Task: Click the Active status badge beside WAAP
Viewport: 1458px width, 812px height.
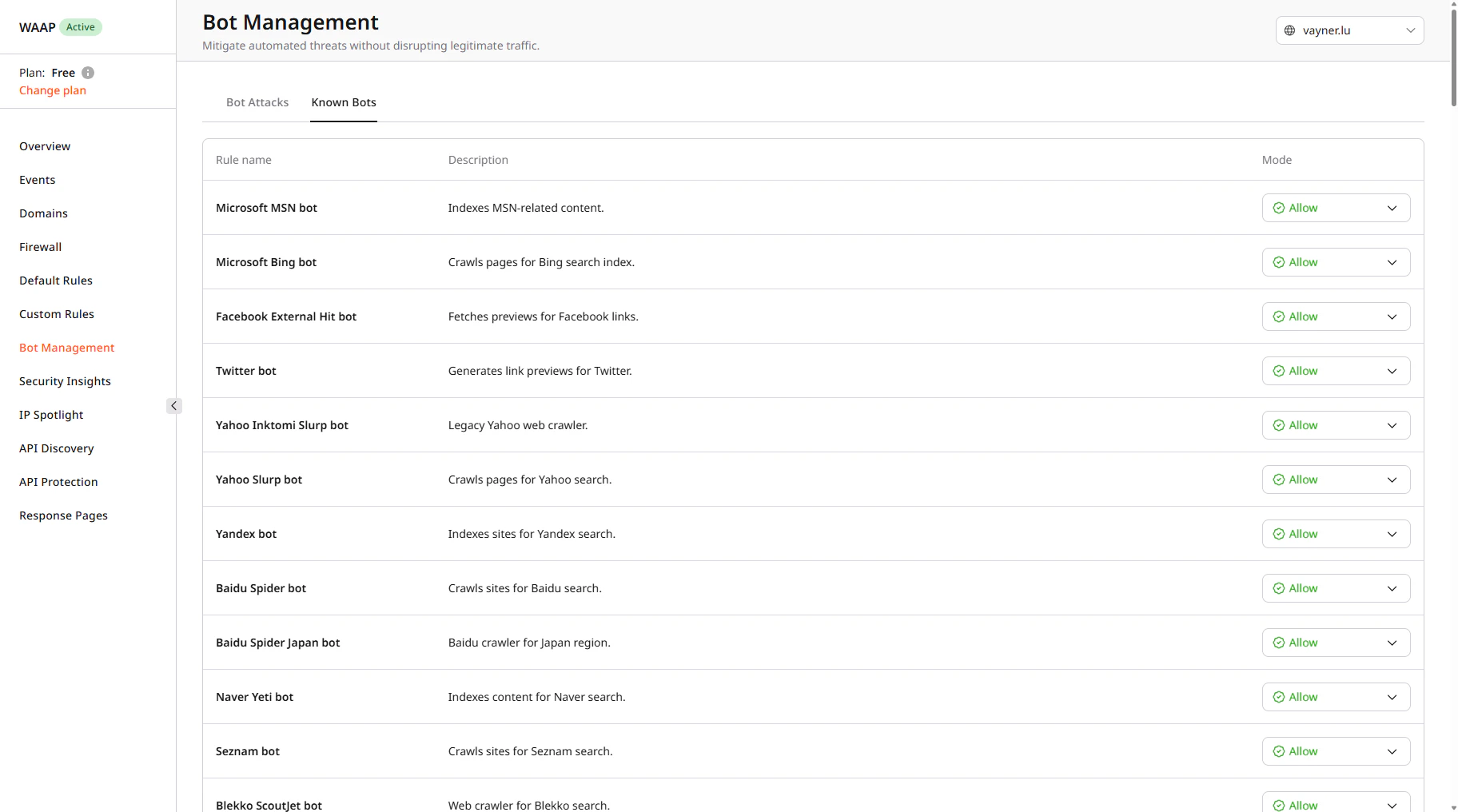Action: click(x=80, y=26)
